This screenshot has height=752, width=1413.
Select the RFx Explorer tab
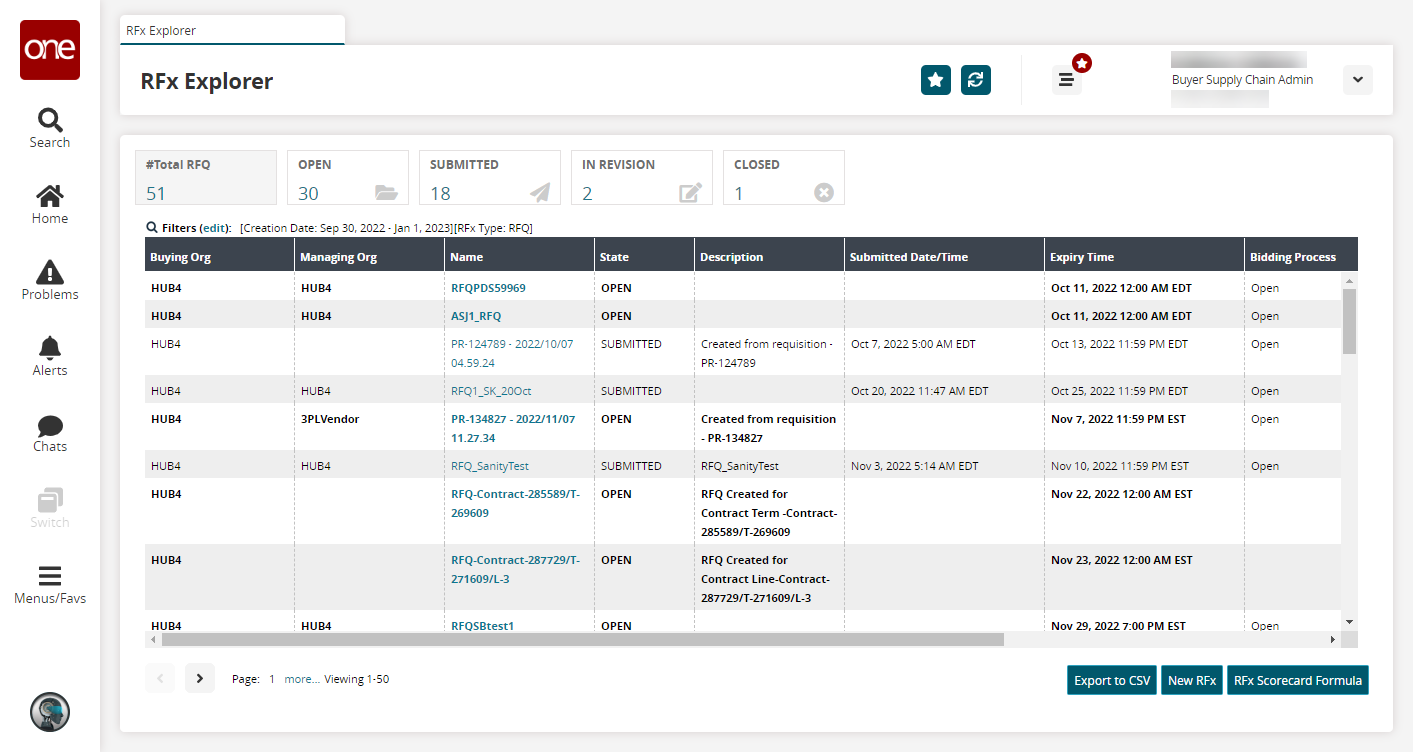232,30
